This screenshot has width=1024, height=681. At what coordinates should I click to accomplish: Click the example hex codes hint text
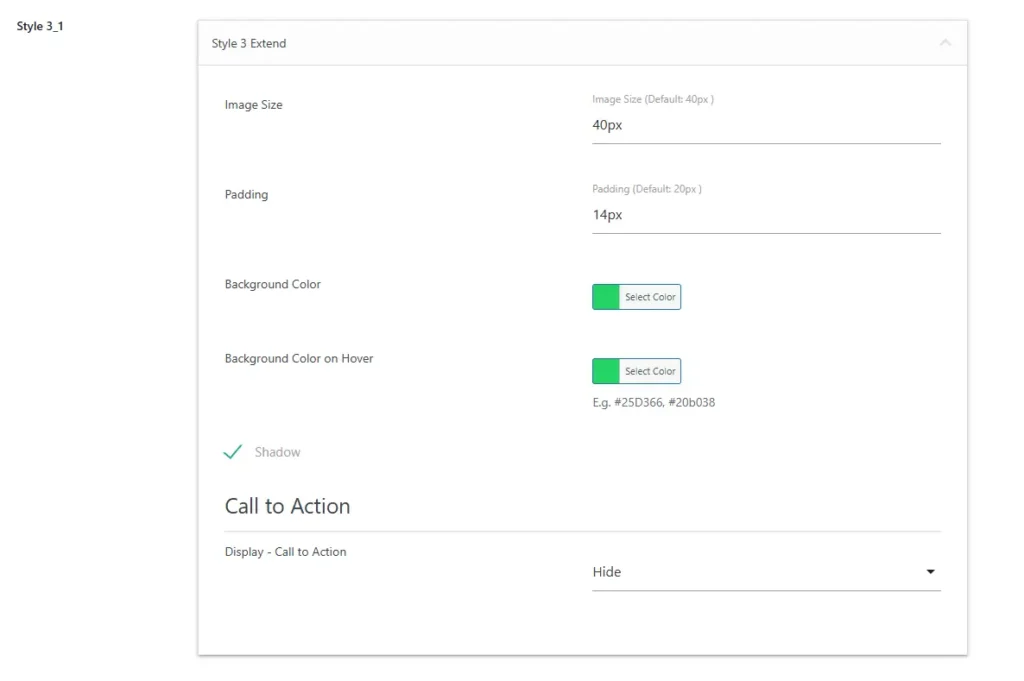(653, 403)
